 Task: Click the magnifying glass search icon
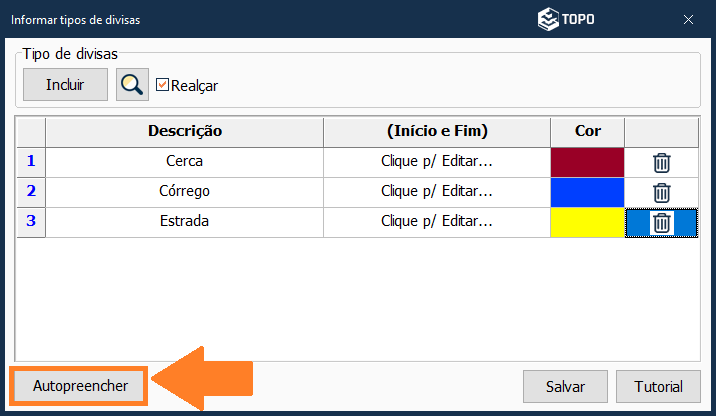pos(131,85)
